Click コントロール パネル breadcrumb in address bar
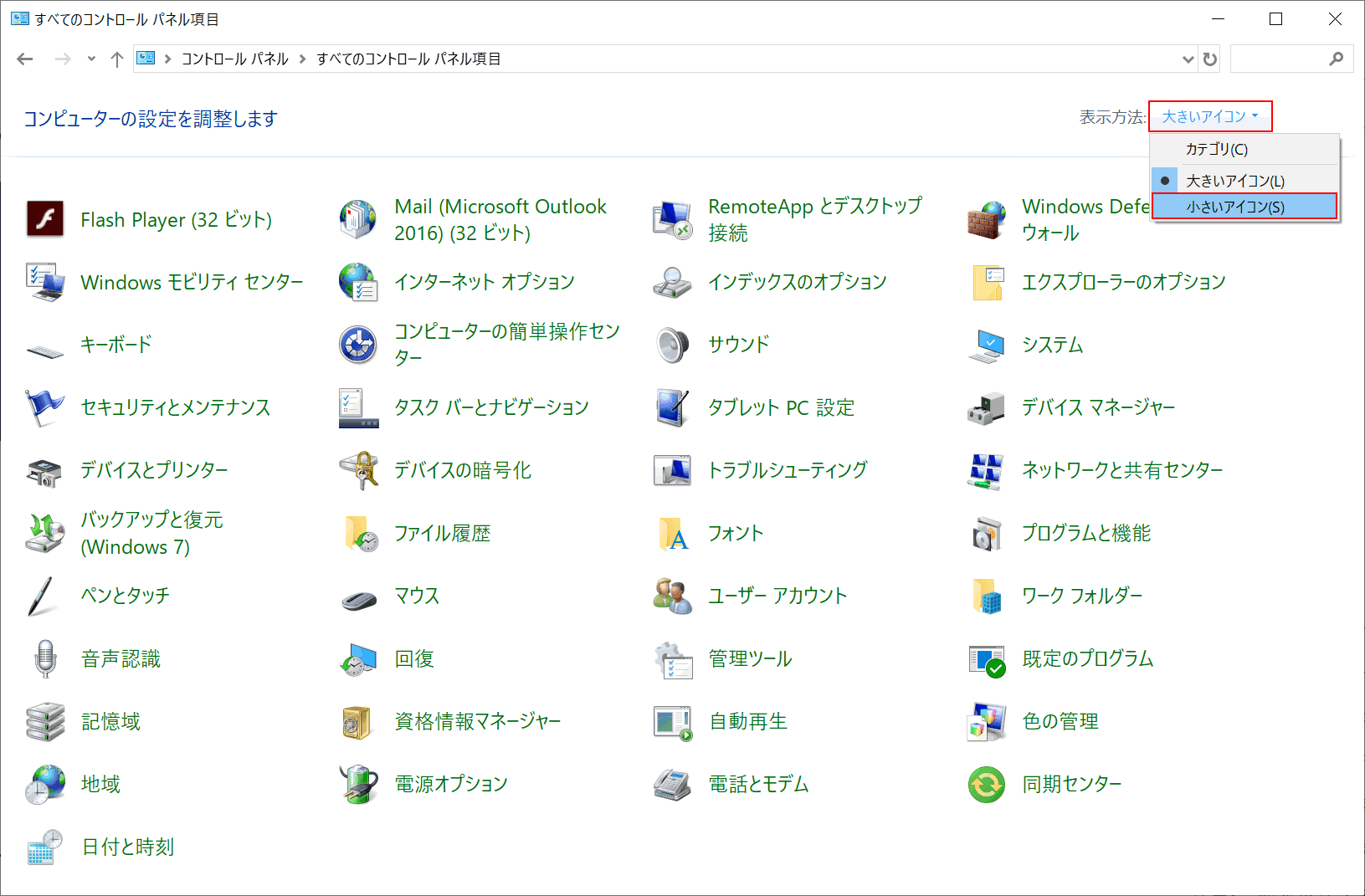Viewport: 1365px width, 896px height. pyautogui.click(x=235, y=59)
